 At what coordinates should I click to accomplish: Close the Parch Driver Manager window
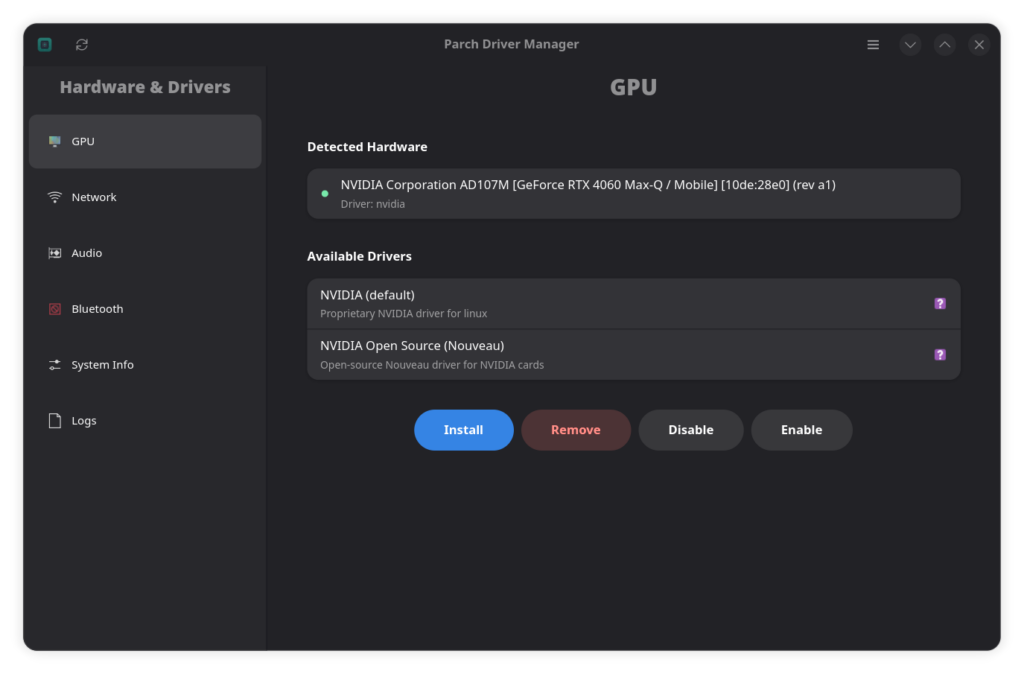(x=979, y=44)
